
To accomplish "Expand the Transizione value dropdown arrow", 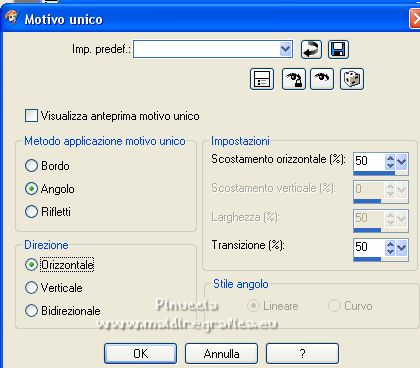I will 402,248.
